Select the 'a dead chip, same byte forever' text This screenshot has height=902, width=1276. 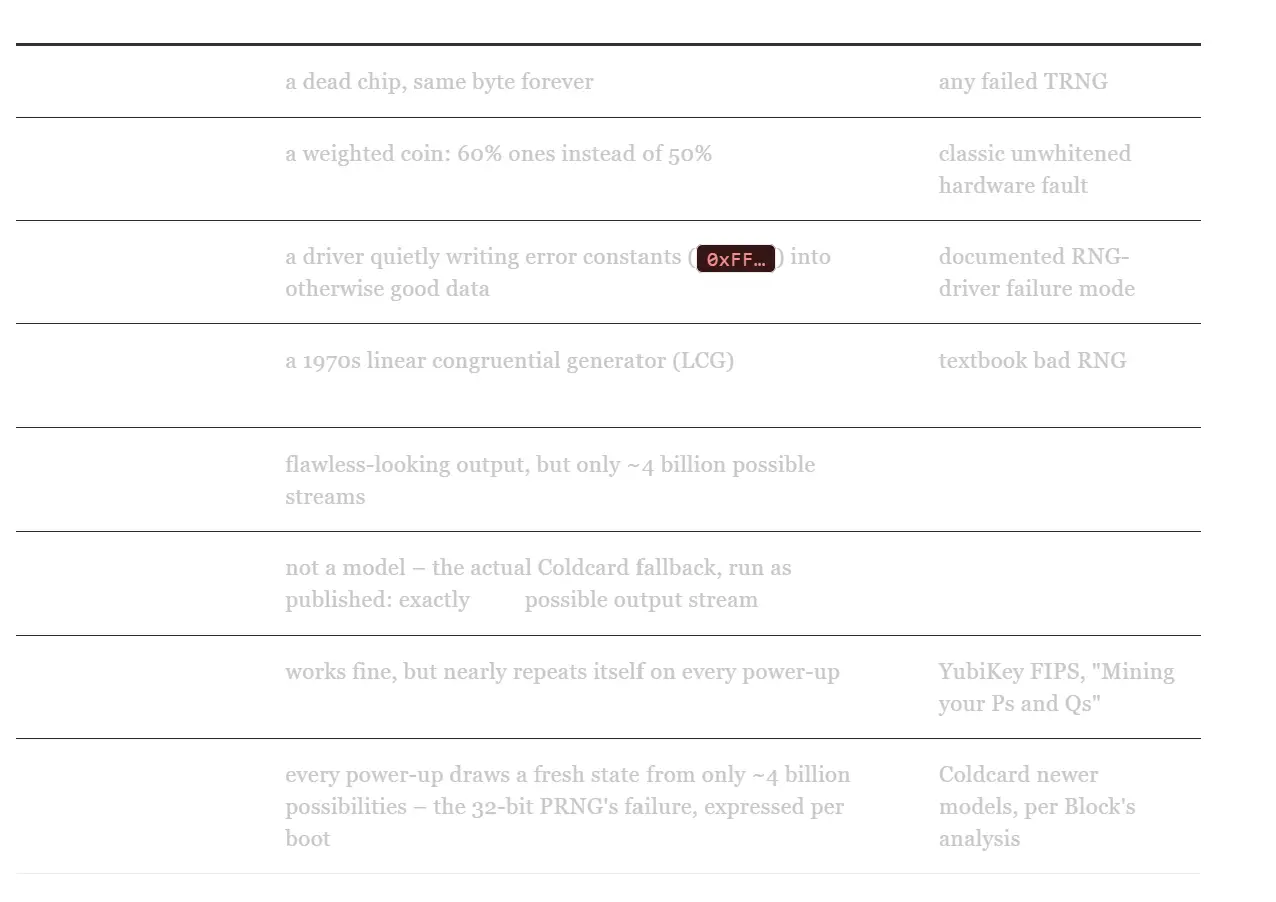point(439,82)
